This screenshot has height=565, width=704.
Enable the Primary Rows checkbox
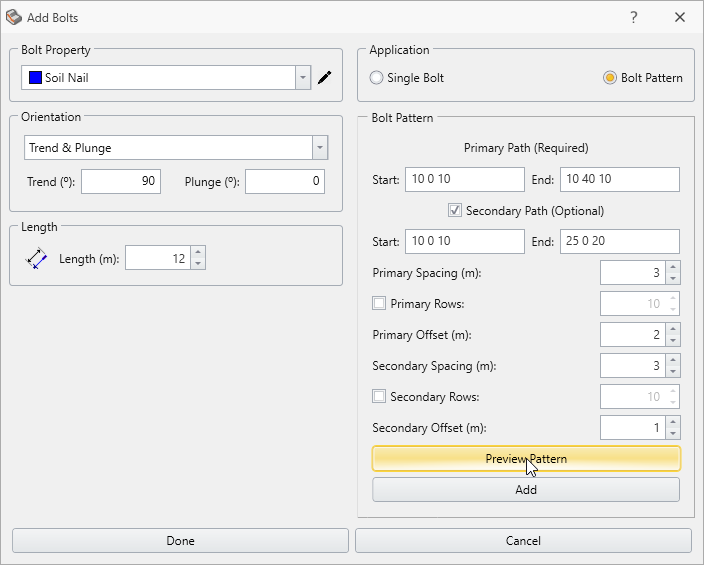coord(379,303)
